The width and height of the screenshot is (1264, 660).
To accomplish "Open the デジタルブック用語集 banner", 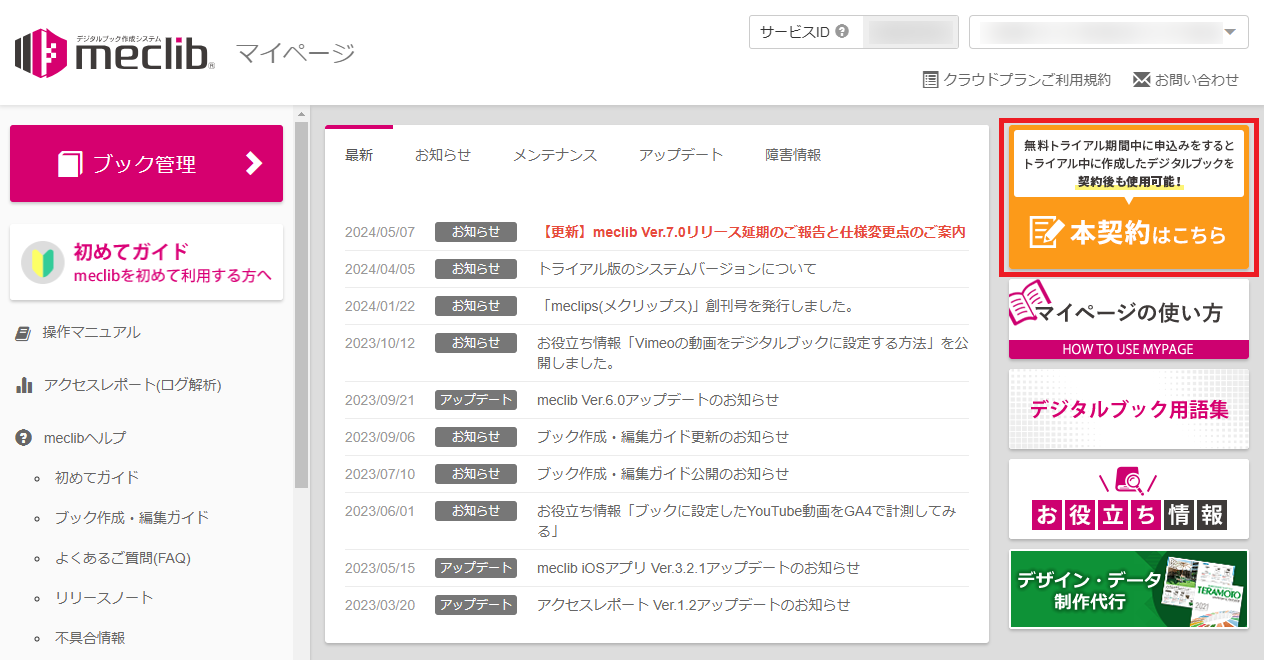I will coord(1128,409).
